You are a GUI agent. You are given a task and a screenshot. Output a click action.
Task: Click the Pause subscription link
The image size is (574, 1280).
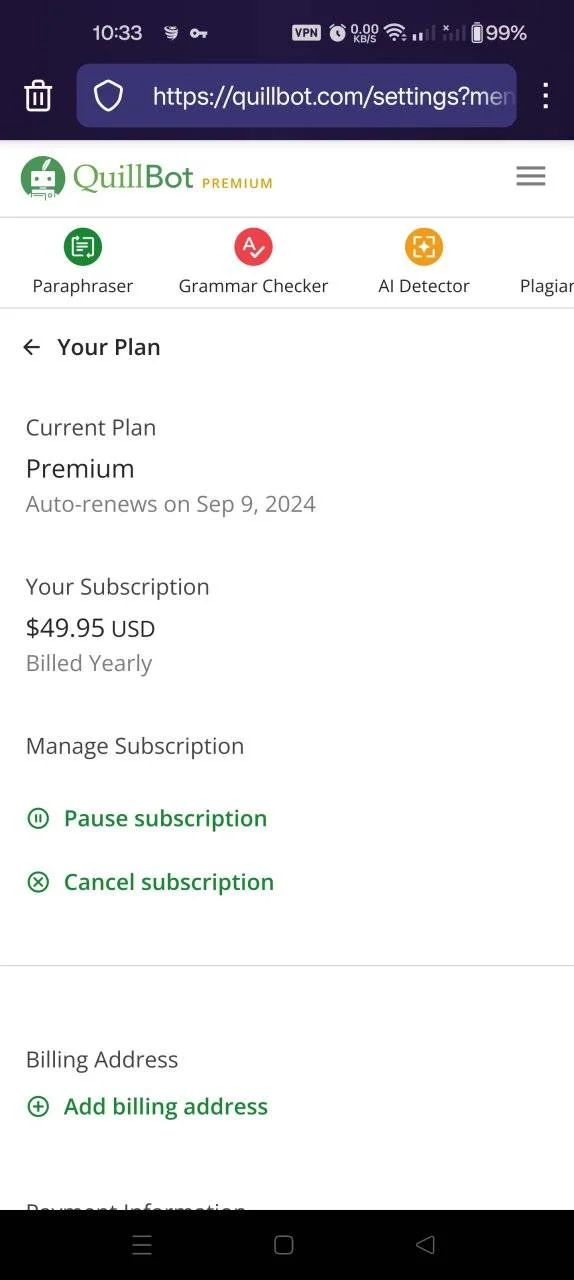tap(165, 818)
